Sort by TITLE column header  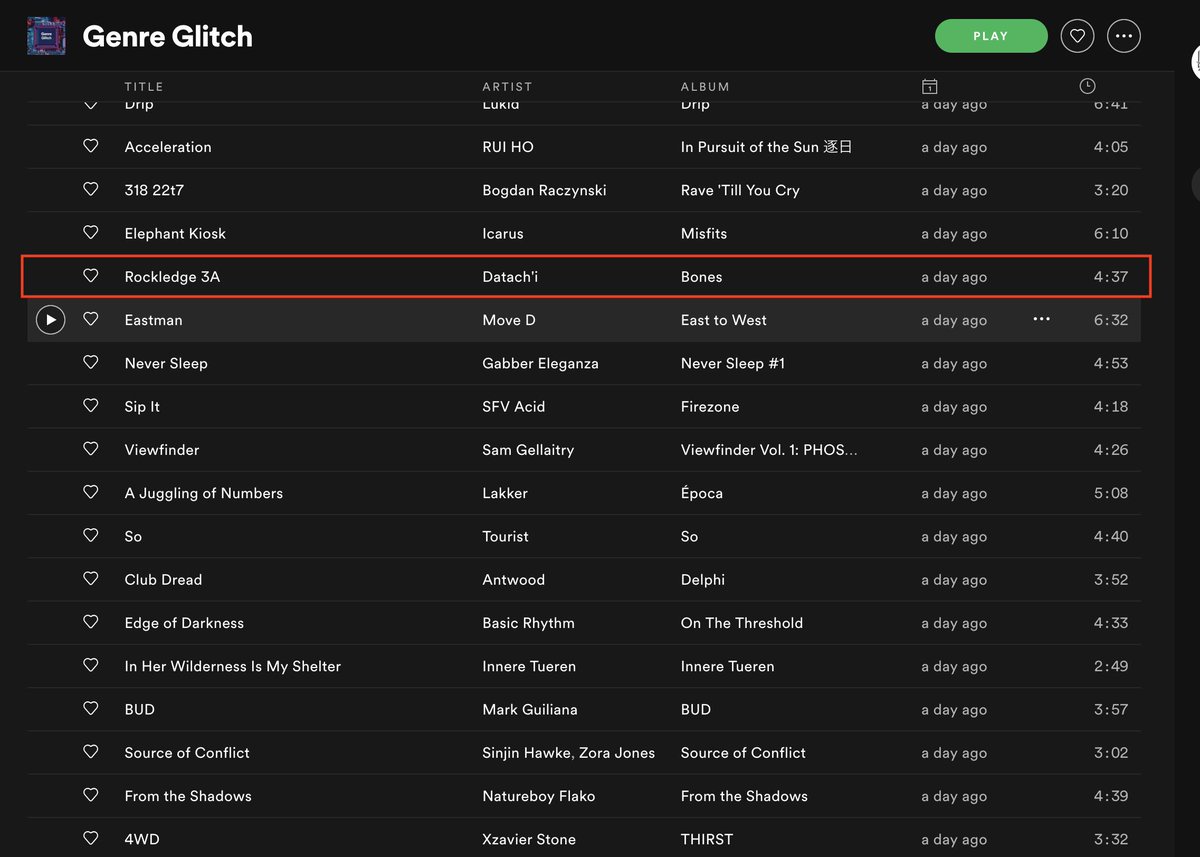pos(144,87)
